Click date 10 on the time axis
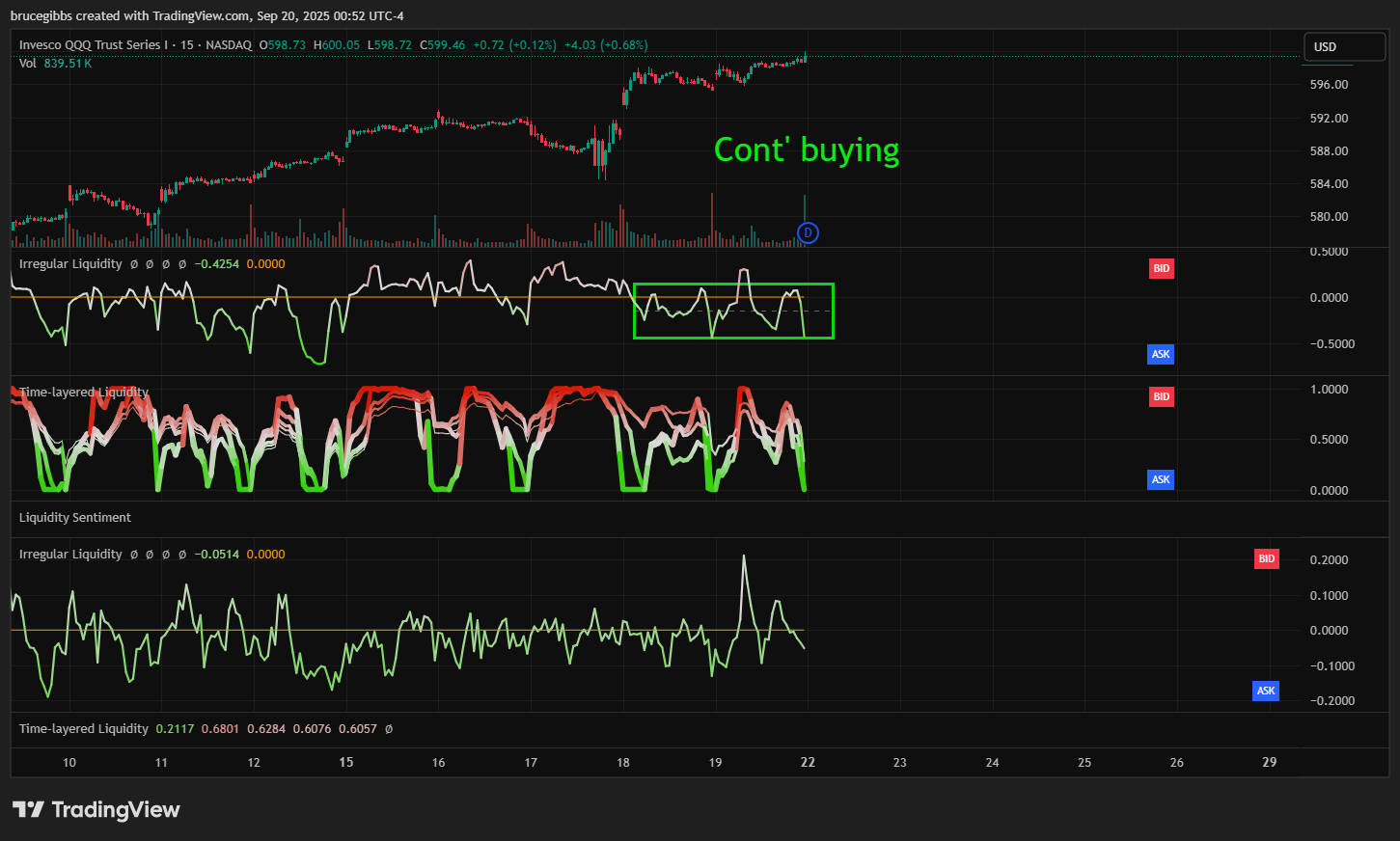 [x=69, y=762]
